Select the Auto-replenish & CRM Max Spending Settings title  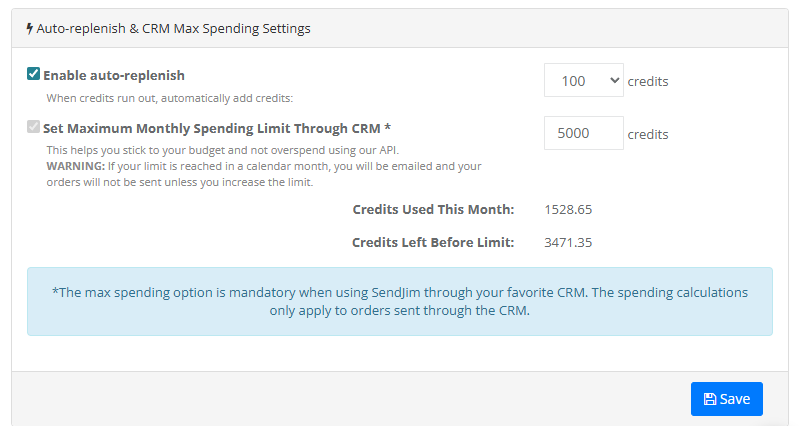[173, 29]
